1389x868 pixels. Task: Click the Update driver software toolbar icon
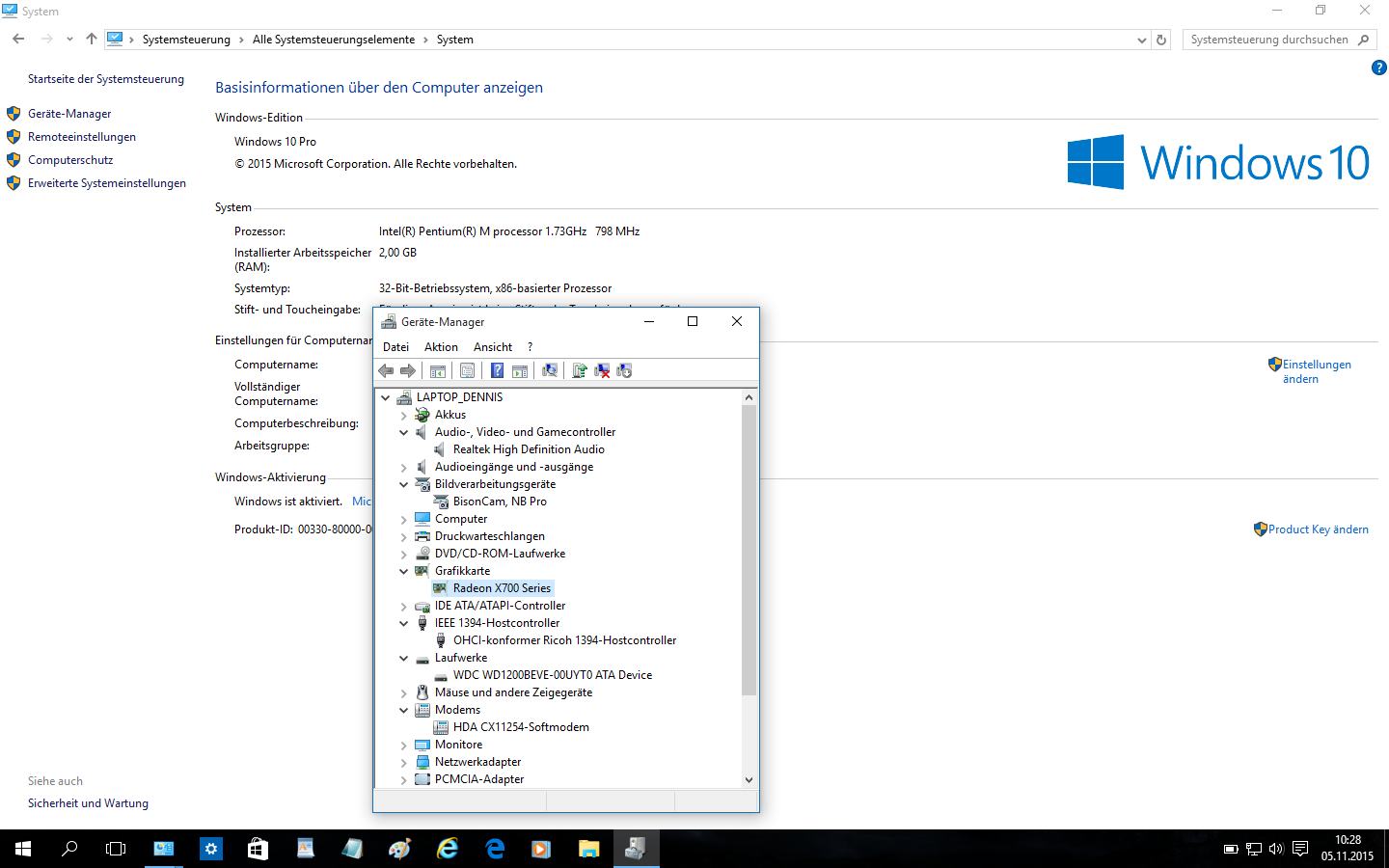579,370
